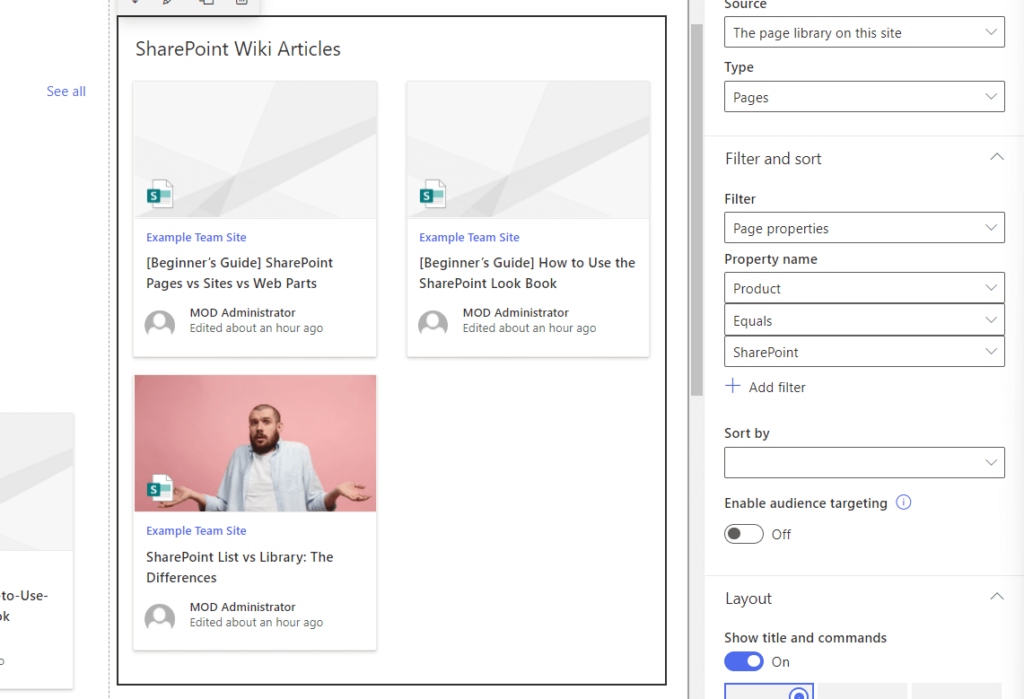1024x699 pixels.
Task: Click the page icon on Look Book card
Action: click(433, 194)
